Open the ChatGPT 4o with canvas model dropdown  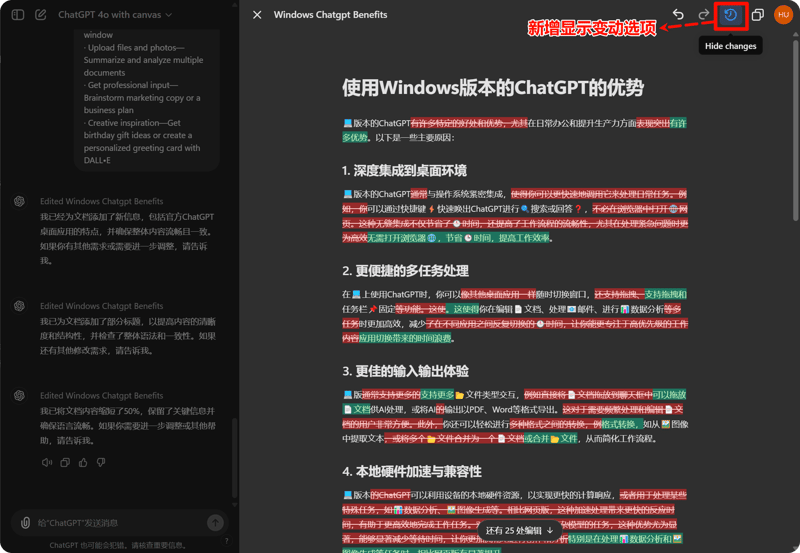coord(115,15)
